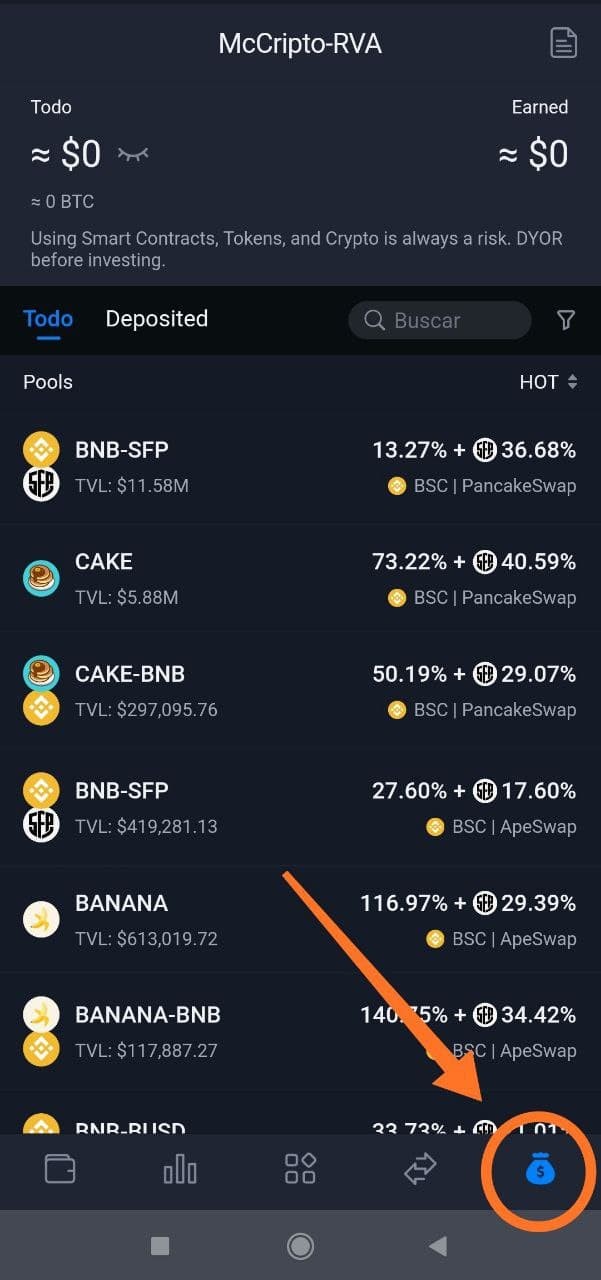The image size is (601, 1280).
Task: Open the swap arrows icon
Action: tap(420, 1169)
